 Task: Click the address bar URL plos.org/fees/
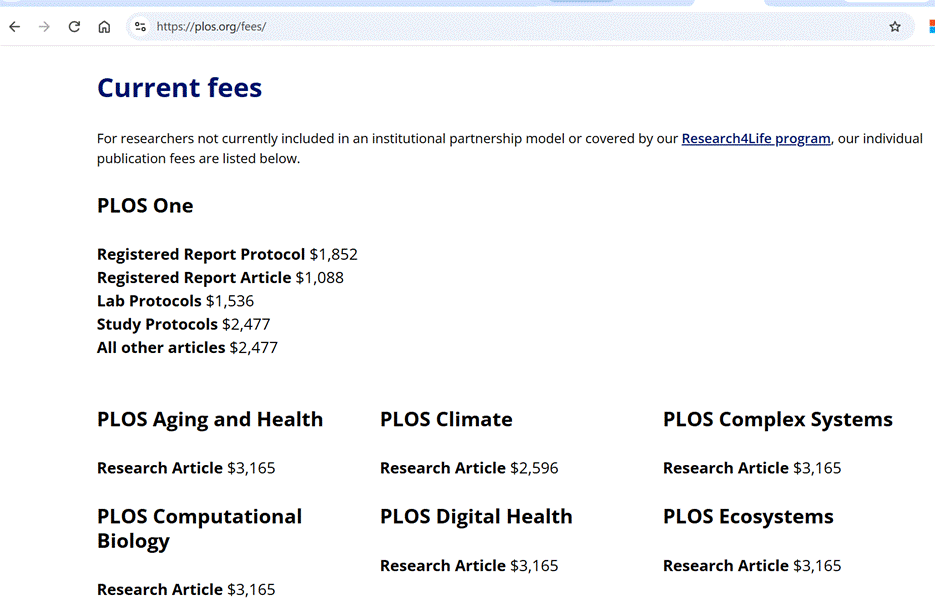coord(211,27)
